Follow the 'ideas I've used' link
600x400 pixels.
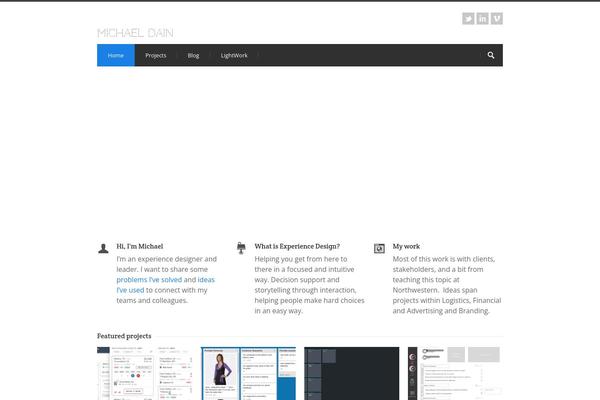(166, 285)
